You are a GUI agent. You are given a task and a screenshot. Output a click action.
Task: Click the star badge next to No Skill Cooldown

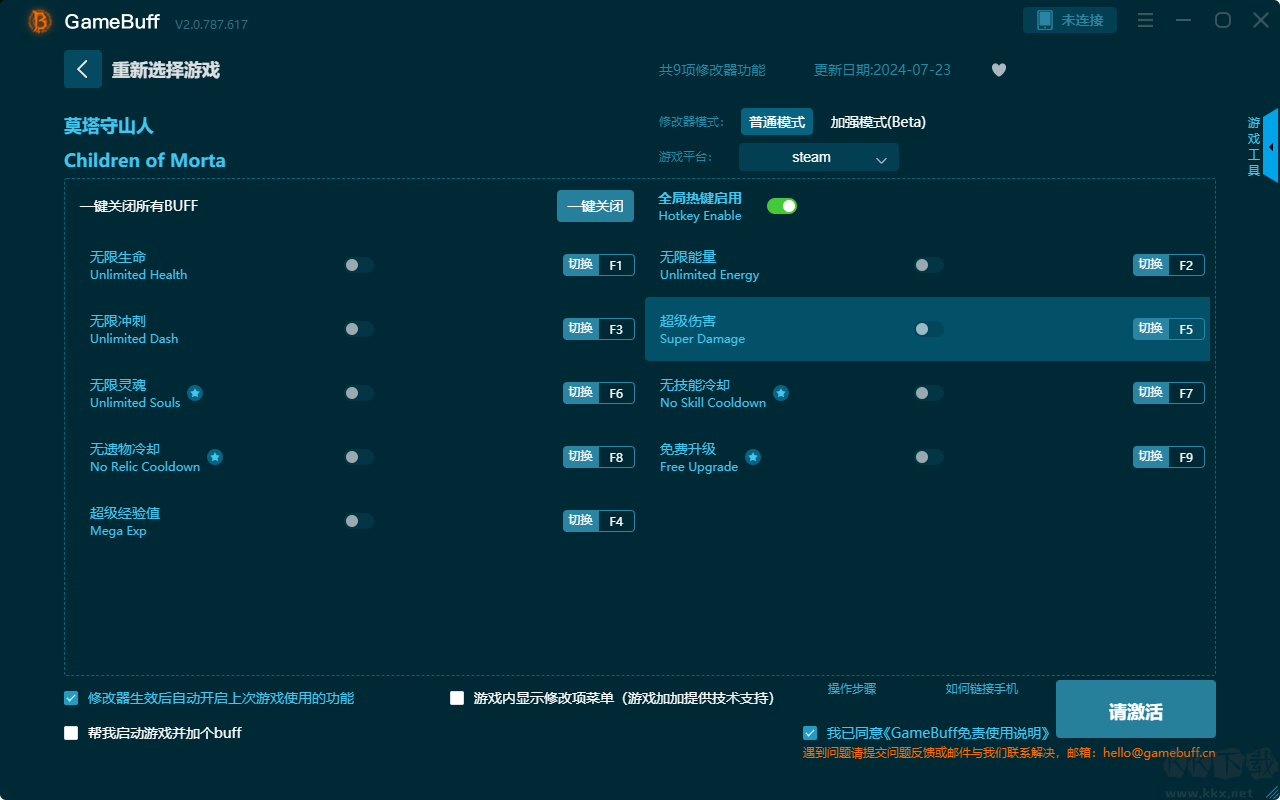781,393
